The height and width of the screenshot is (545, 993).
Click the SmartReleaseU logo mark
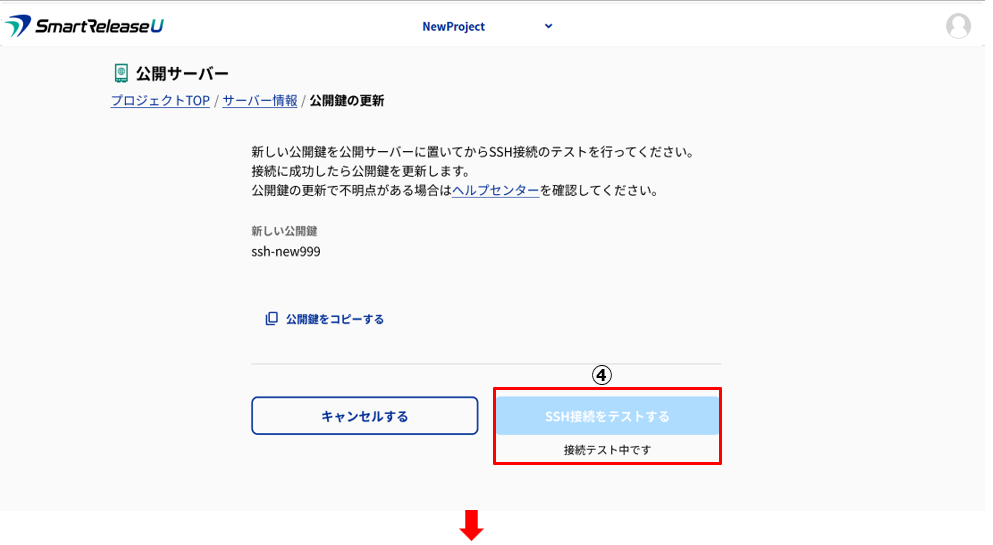(x=18, y=26)
